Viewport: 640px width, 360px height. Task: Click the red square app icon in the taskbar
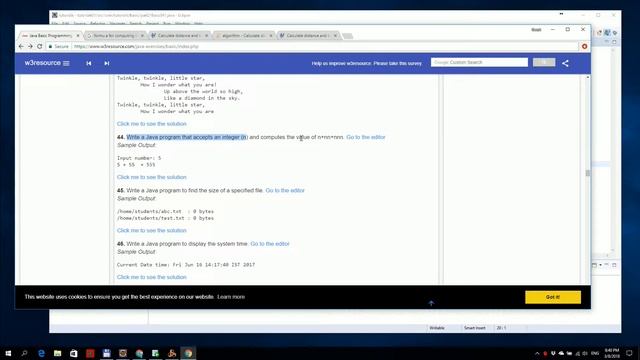point(90,353)
